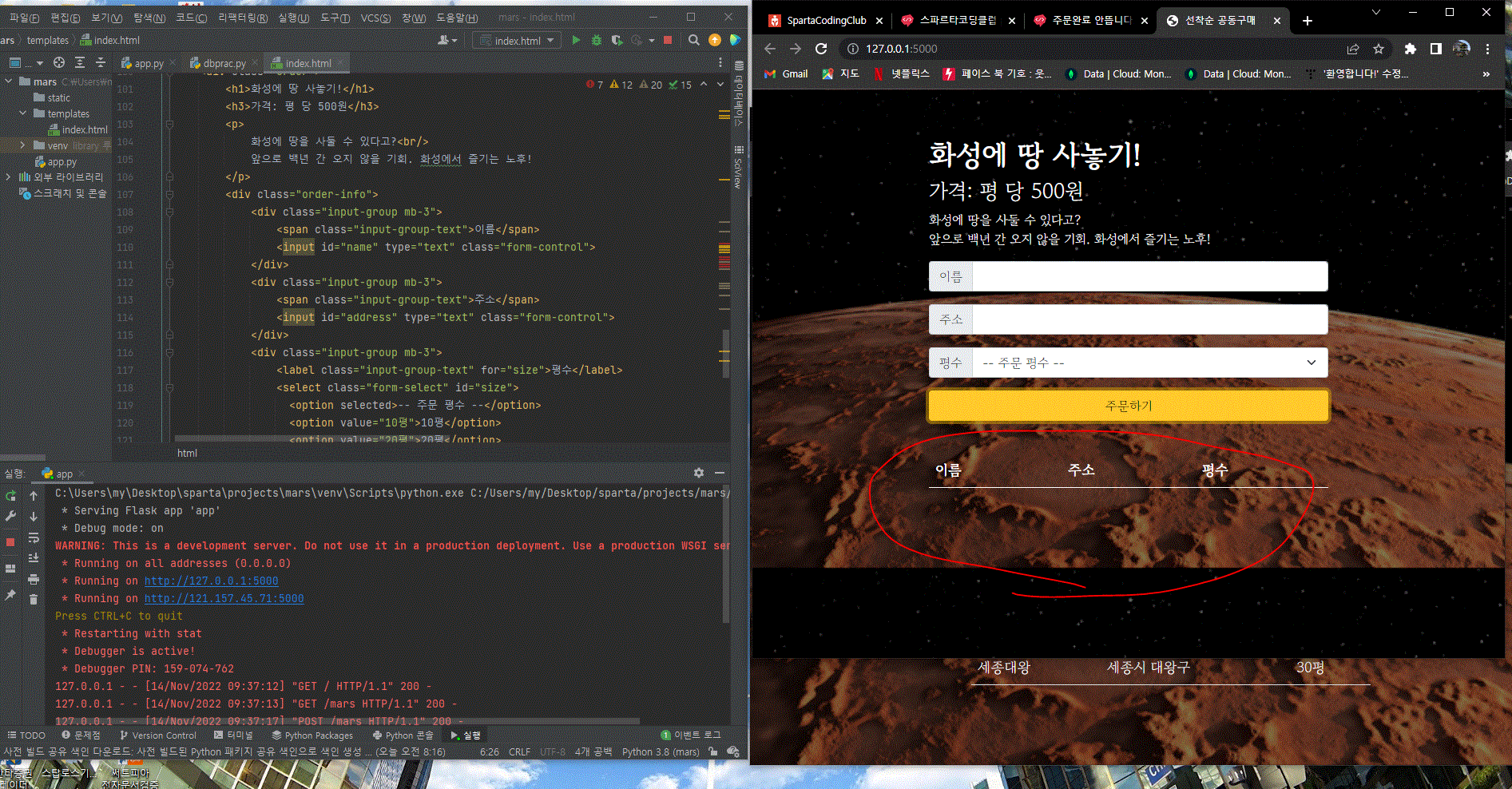
Task: Toggle soft-wrap in the Run console
Action: coord(34,537)
